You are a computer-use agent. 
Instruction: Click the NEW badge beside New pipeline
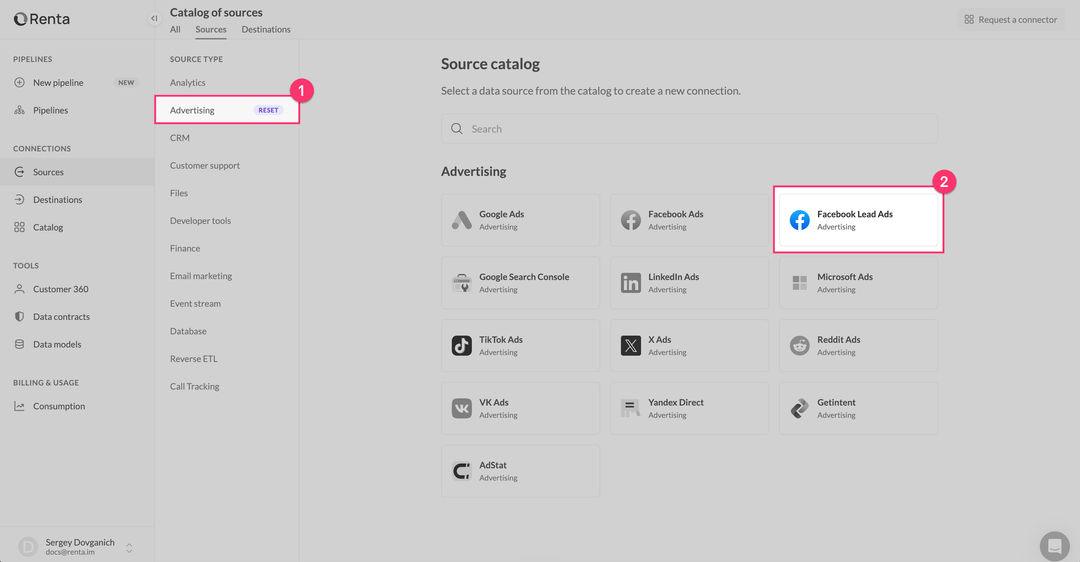pos(126,83)
